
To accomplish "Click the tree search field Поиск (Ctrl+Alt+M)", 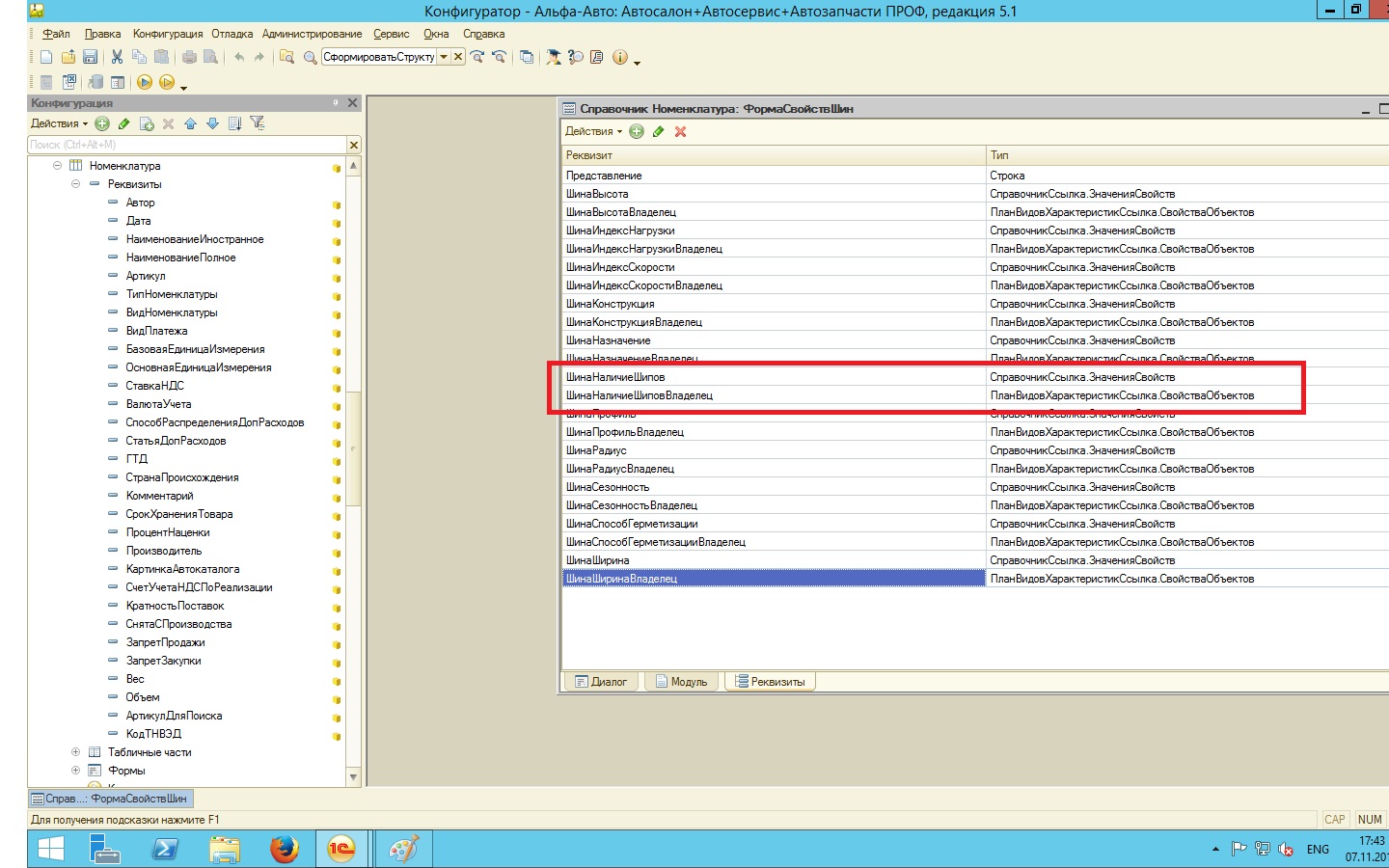I will (x=187, y=145).
